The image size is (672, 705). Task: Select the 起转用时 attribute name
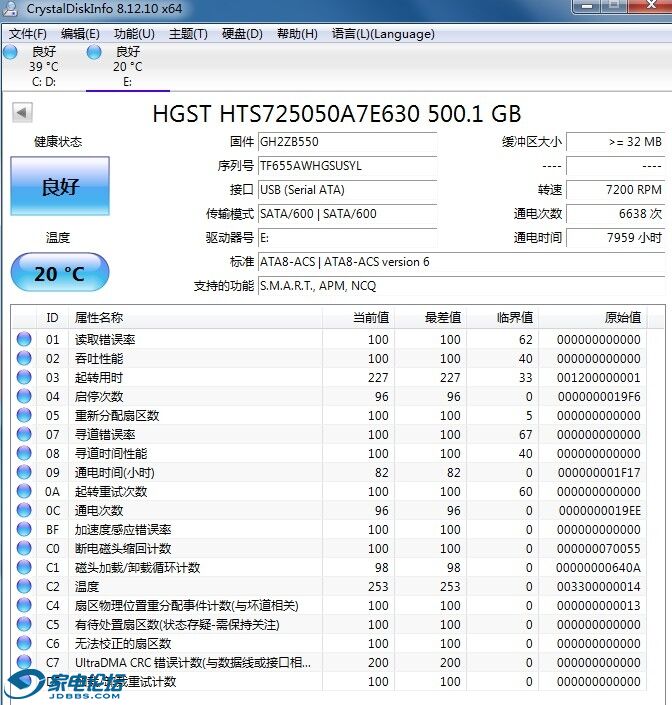99,378
